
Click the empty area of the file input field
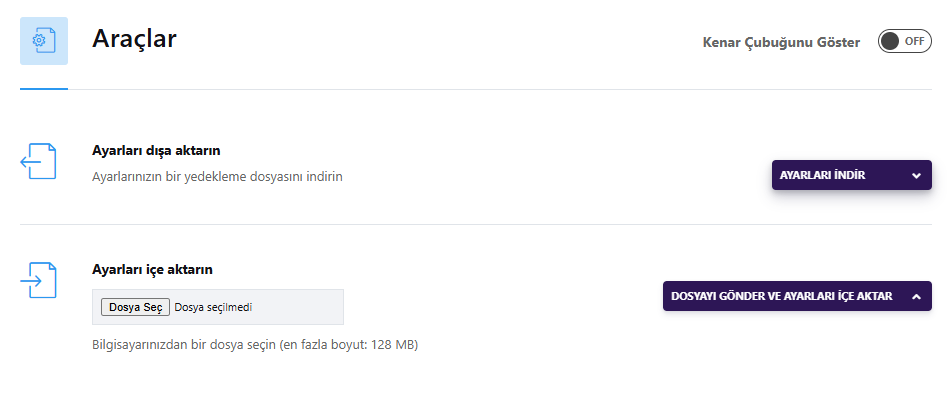pyautogui.click(x=298, y=307)
